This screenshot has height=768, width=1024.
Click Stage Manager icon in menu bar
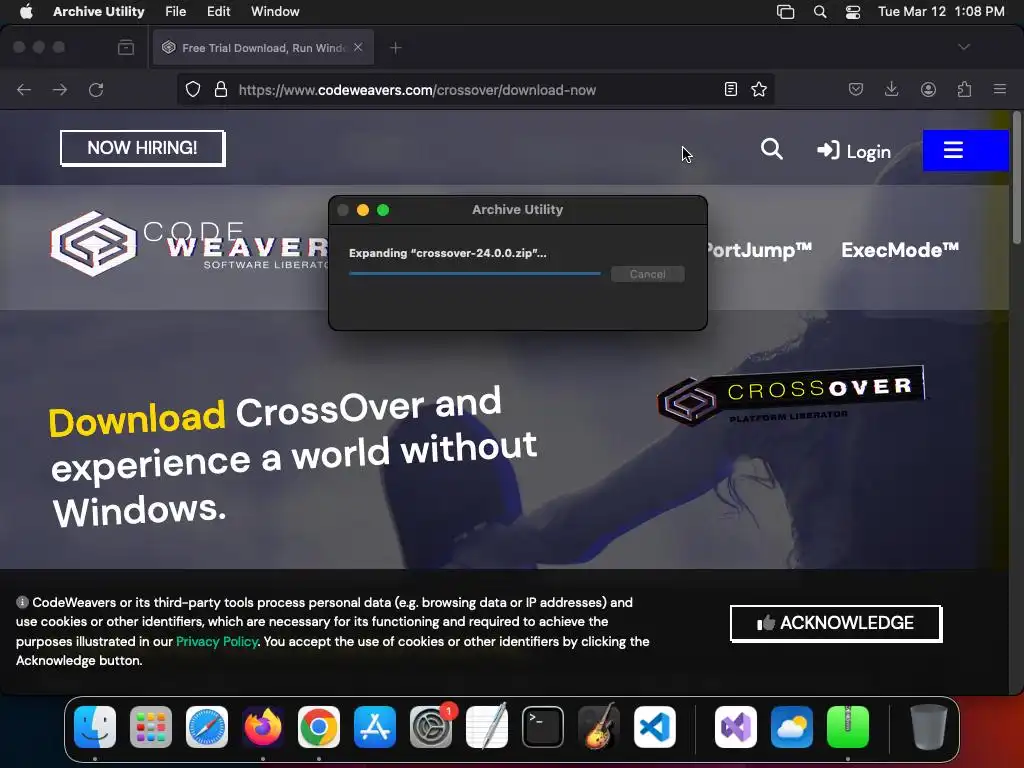pos(785,12)
